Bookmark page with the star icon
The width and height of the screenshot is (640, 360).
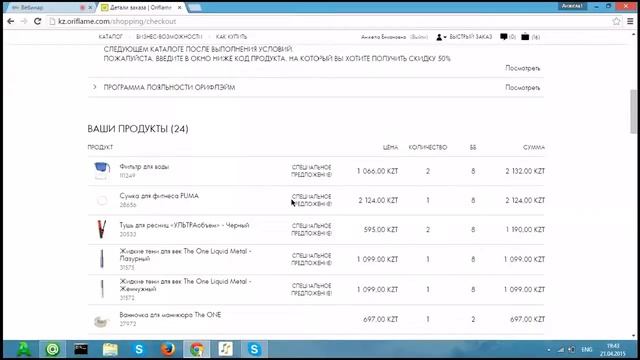[616, 21]
